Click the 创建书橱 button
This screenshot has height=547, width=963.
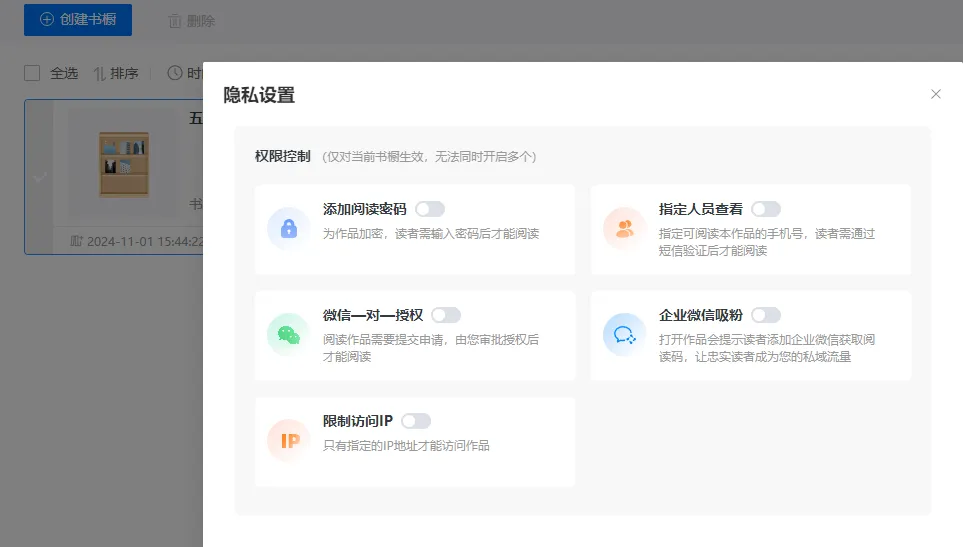pyautogui.click(x=78, y=20)
